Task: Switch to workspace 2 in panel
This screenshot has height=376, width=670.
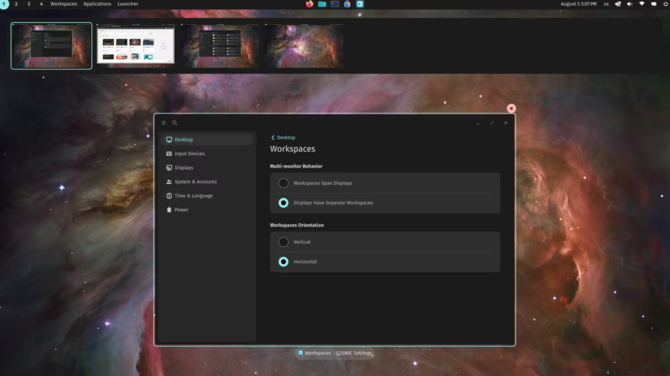Action: (16, 4)
